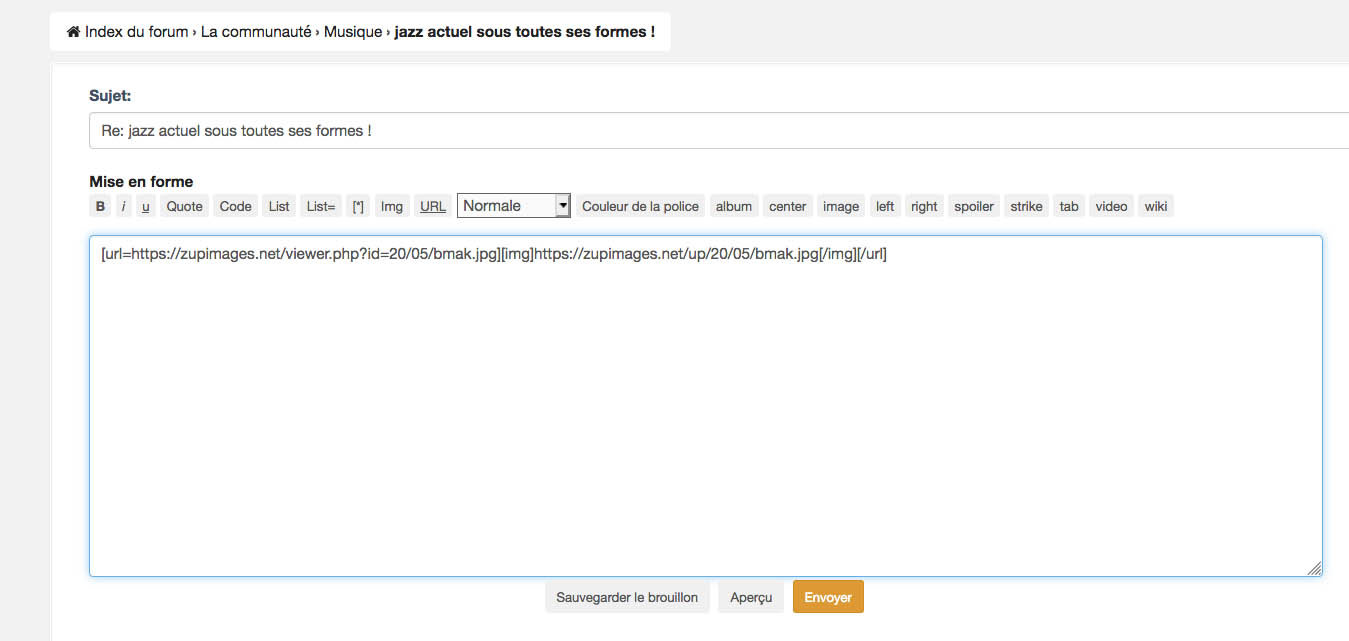Click the text area resize handle
The image size is (1349, 641).
[1314, 568]
